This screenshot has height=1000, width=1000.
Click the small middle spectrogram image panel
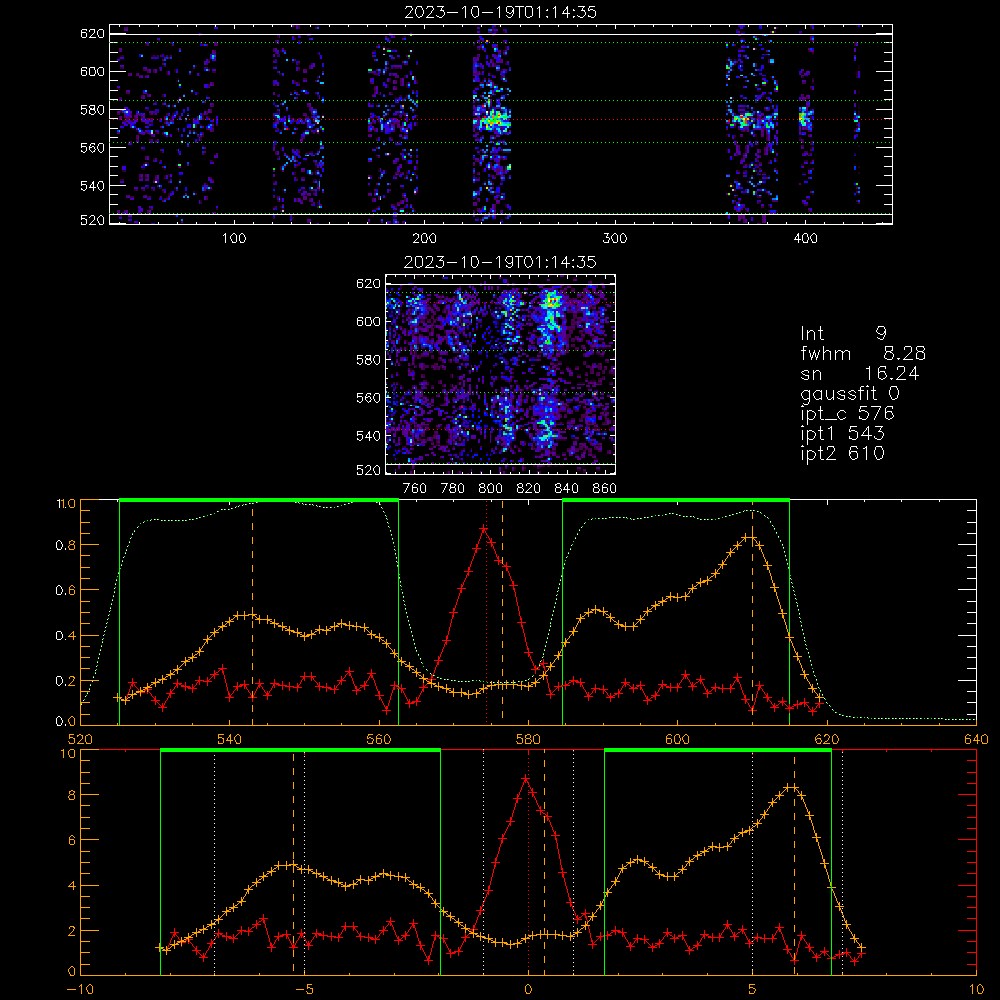(x=500, y=374)
